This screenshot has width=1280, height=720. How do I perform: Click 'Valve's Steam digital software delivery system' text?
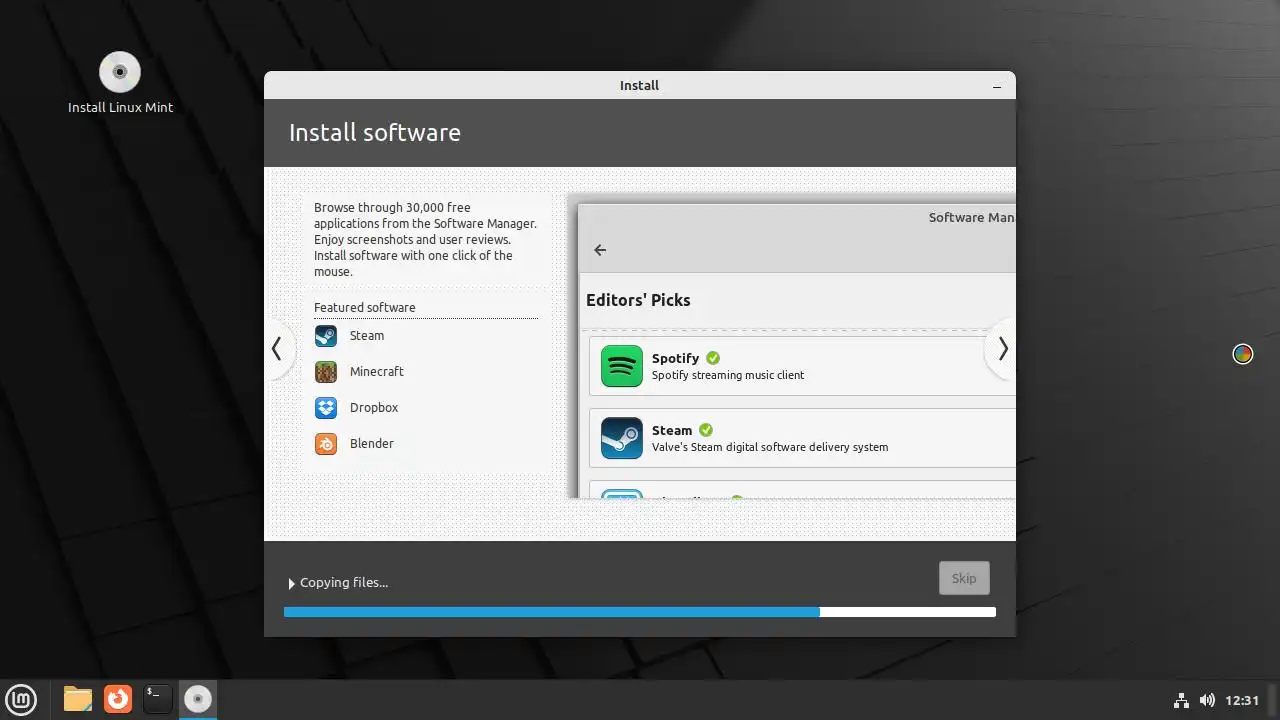coord(770,447)
